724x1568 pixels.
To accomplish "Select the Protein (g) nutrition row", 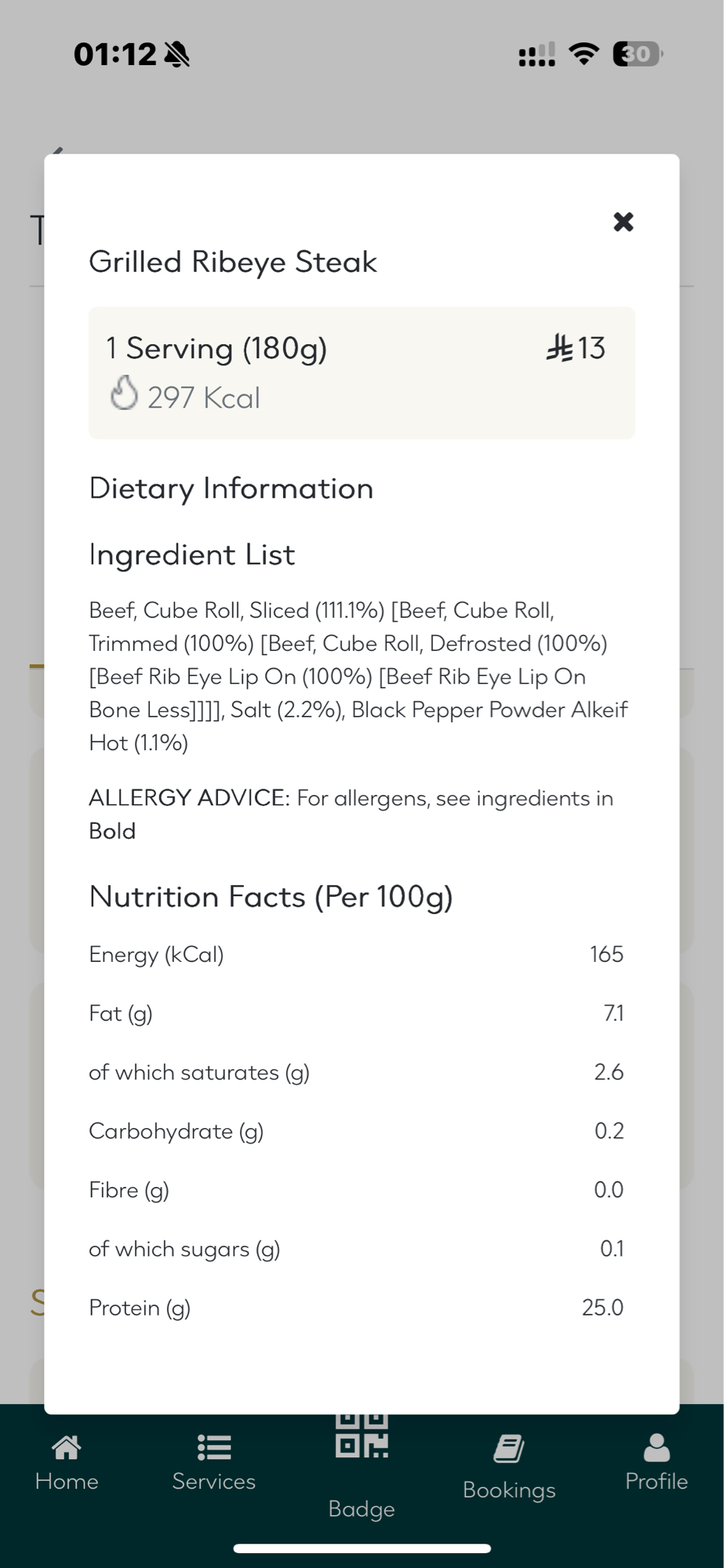I will 355,1307.
